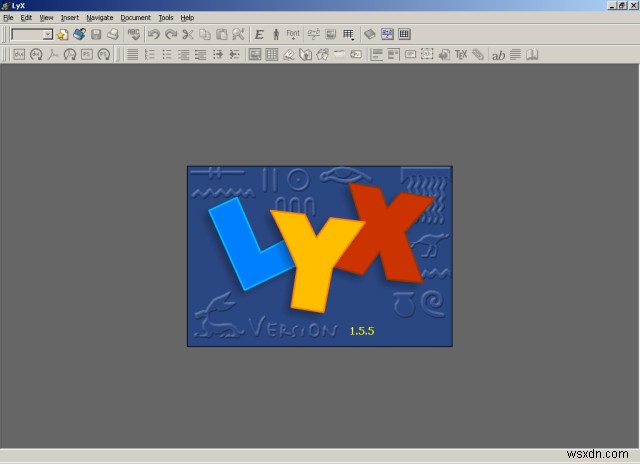640x464 pixels.
Task: Open the Navigate menu
Action: pos(100,18)
